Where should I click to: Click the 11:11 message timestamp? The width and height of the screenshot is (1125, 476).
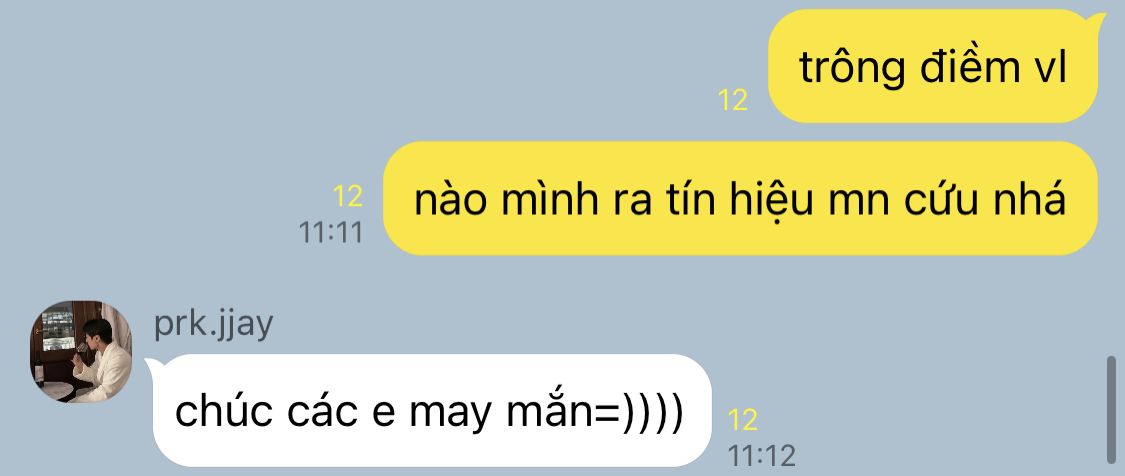[331, 233]
